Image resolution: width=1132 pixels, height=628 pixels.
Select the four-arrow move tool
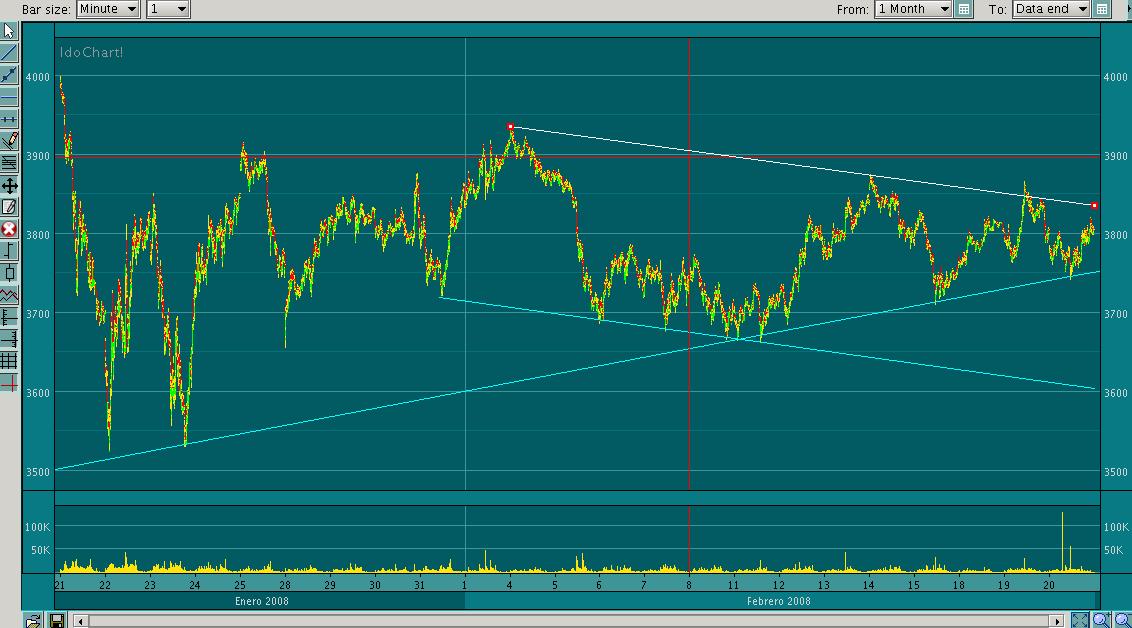click(9, 185)
